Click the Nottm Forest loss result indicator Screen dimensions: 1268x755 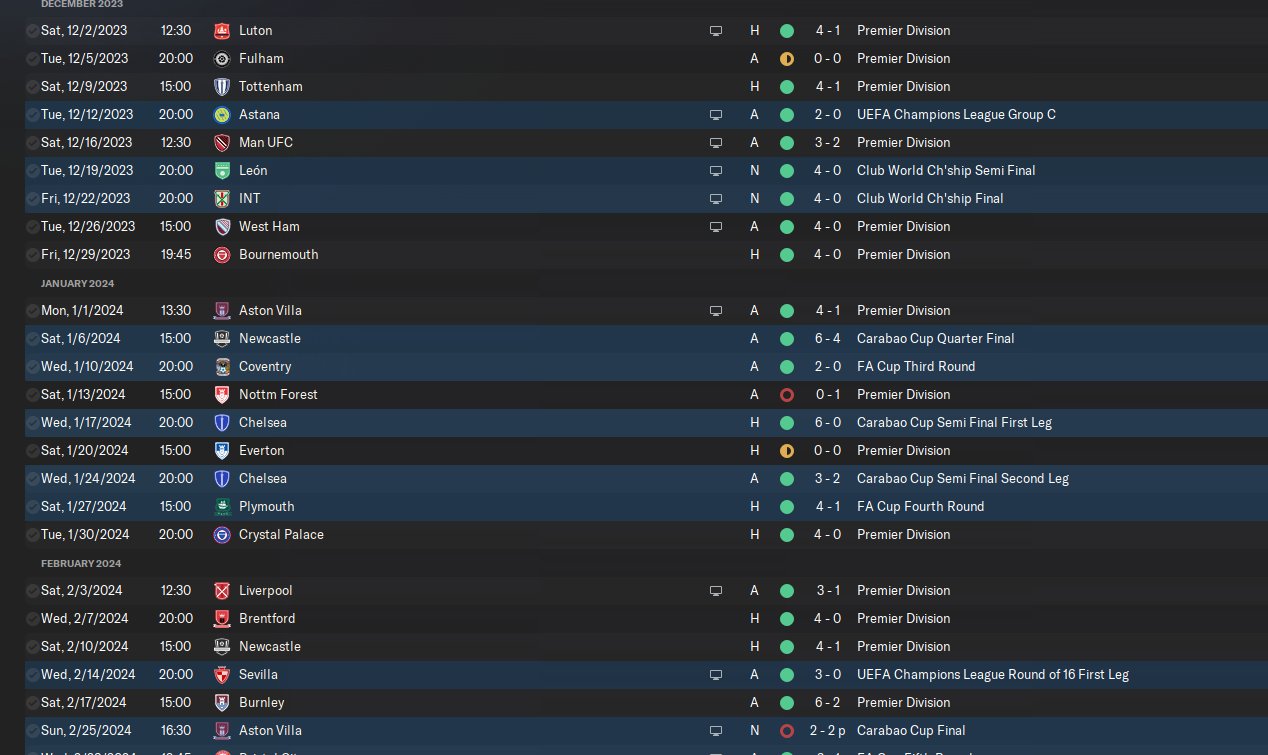[x=787, y=395]
